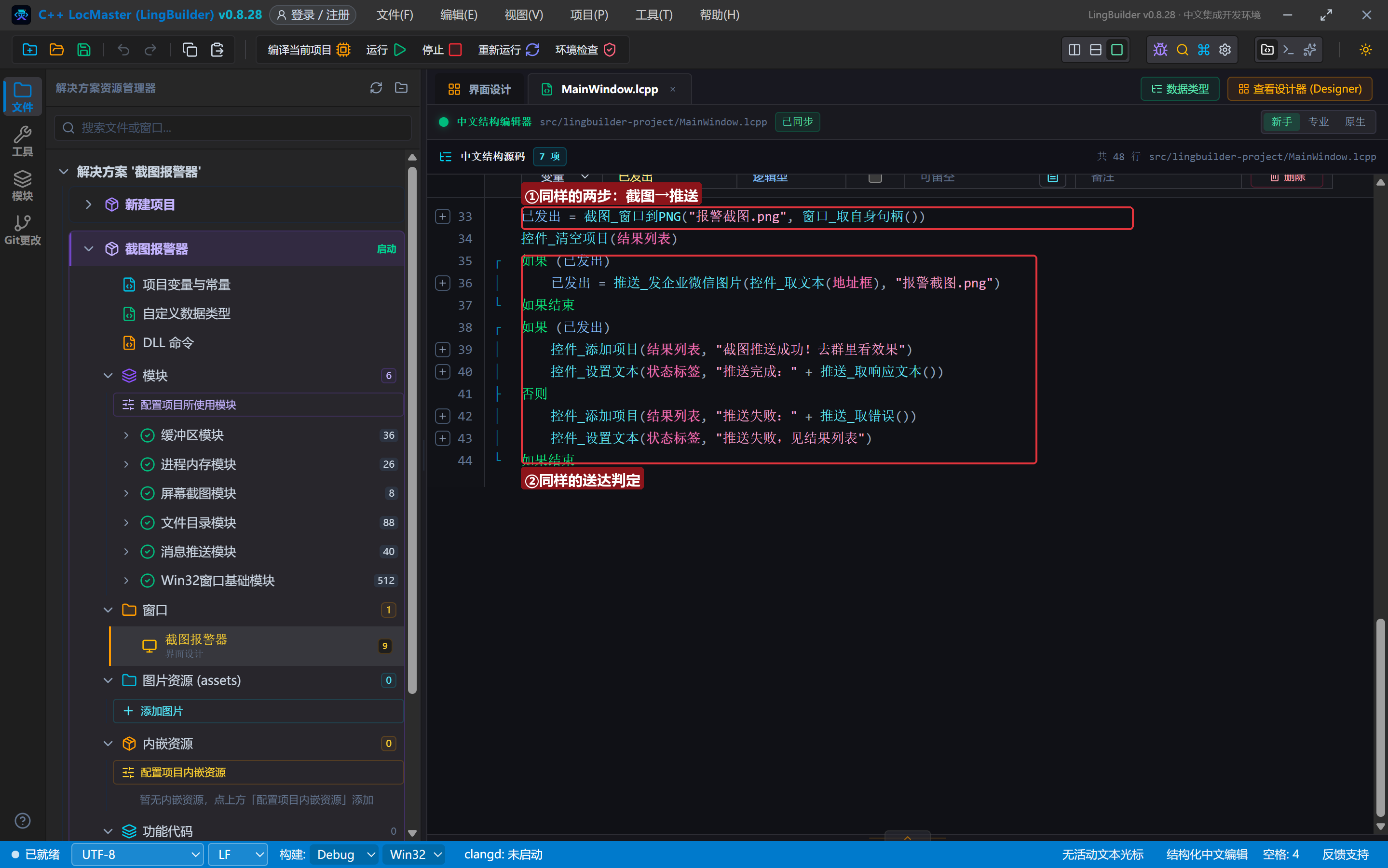Screen dimensions: 1388x868
Task: Click the 运行 run button
Action: (386, 50)
